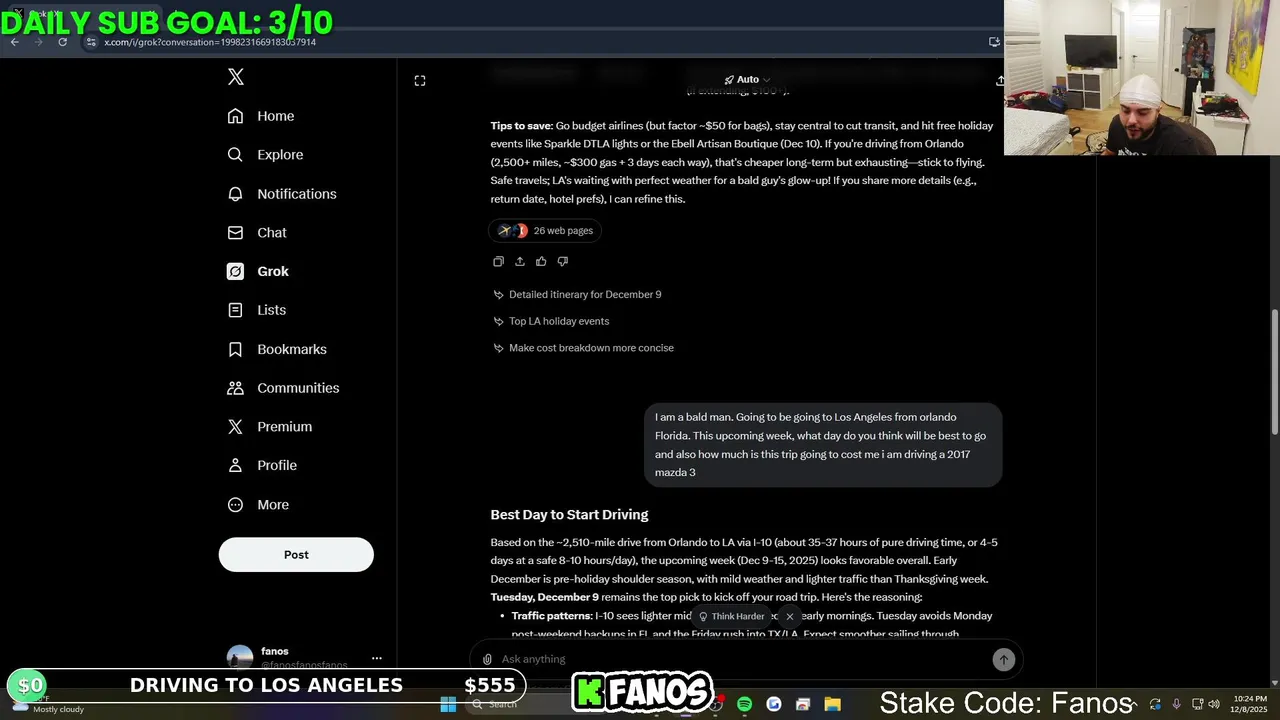Viewport: 1280px width, 720px height.
Task: Click the More circle icon
Action: point(235,505)
